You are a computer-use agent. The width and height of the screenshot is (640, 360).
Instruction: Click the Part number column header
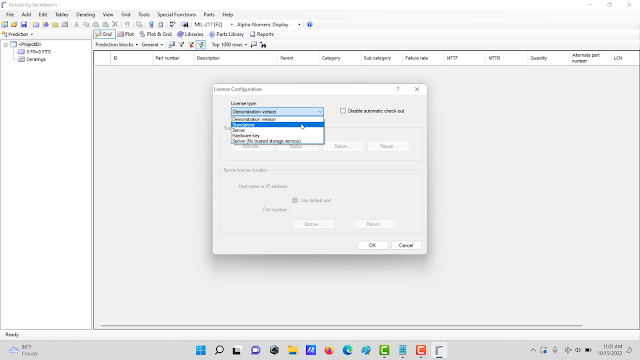tap(173, 58)
